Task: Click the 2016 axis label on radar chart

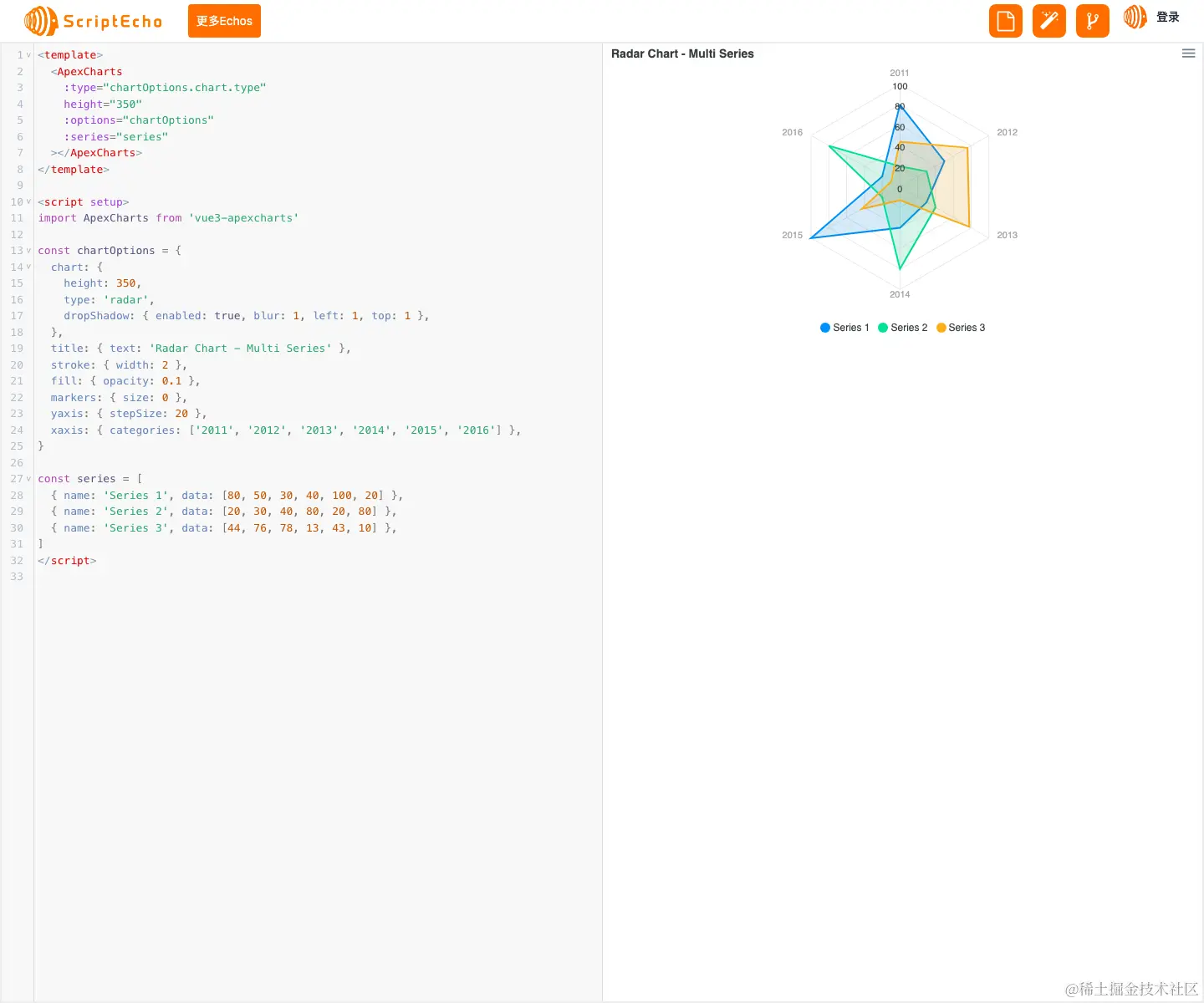Action: tap(793, 132)
